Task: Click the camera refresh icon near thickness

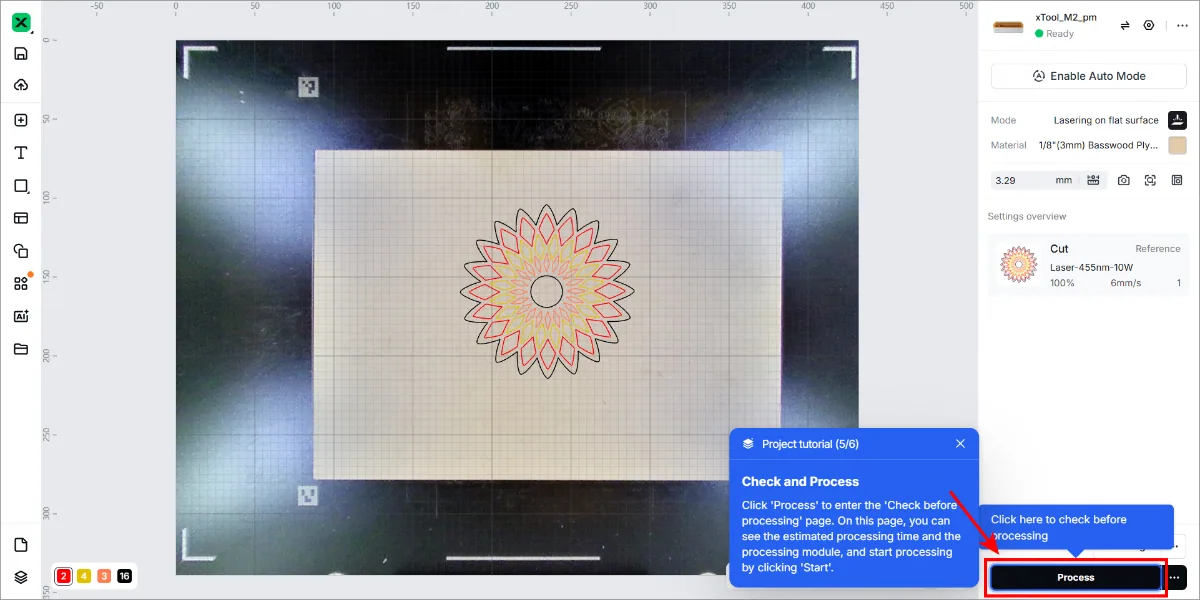Action: pyautogui.click(x=1124, y=180)
